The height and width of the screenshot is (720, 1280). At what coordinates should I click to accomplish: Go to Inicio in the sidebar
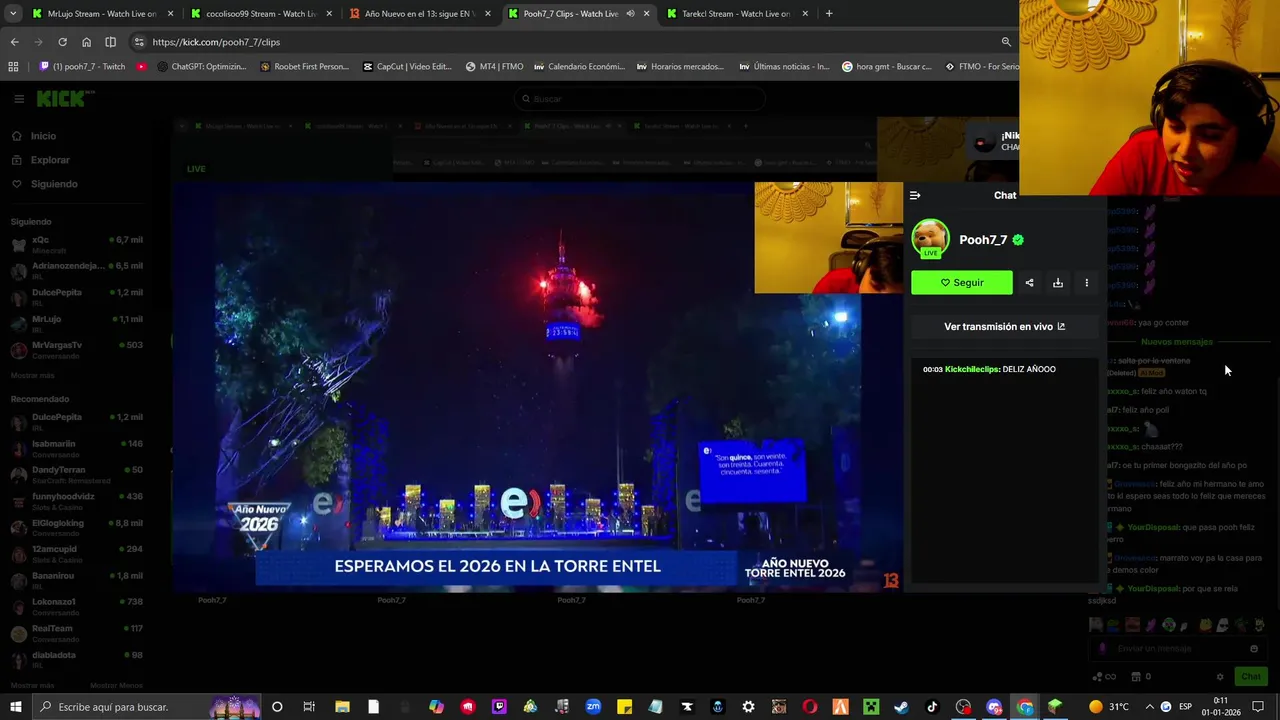[x=43, y=136]
